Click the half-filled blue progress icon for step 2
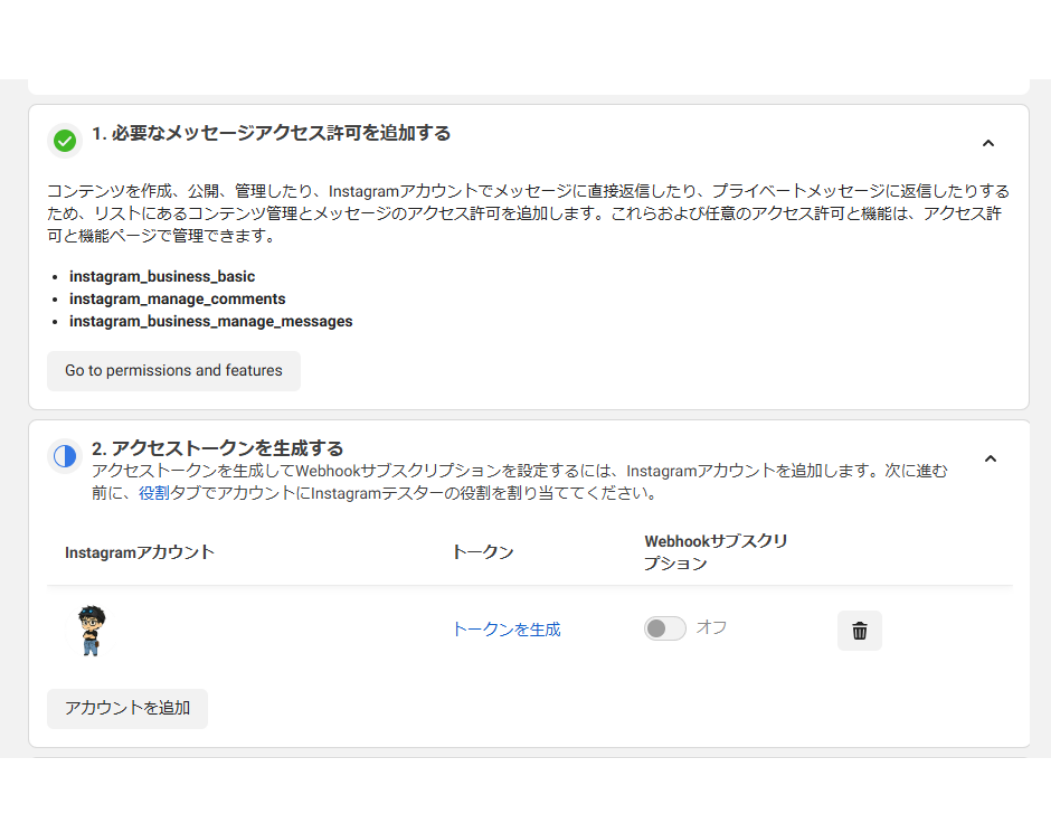Viewport: 1051px width, 837px height. [x=65, y=457]
